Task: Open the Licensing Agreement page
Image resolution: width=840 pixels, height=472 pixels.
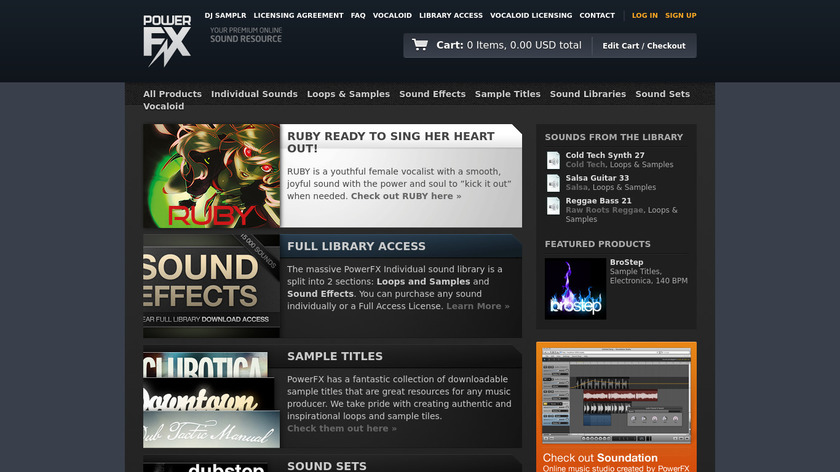Action: coord(298,16)
